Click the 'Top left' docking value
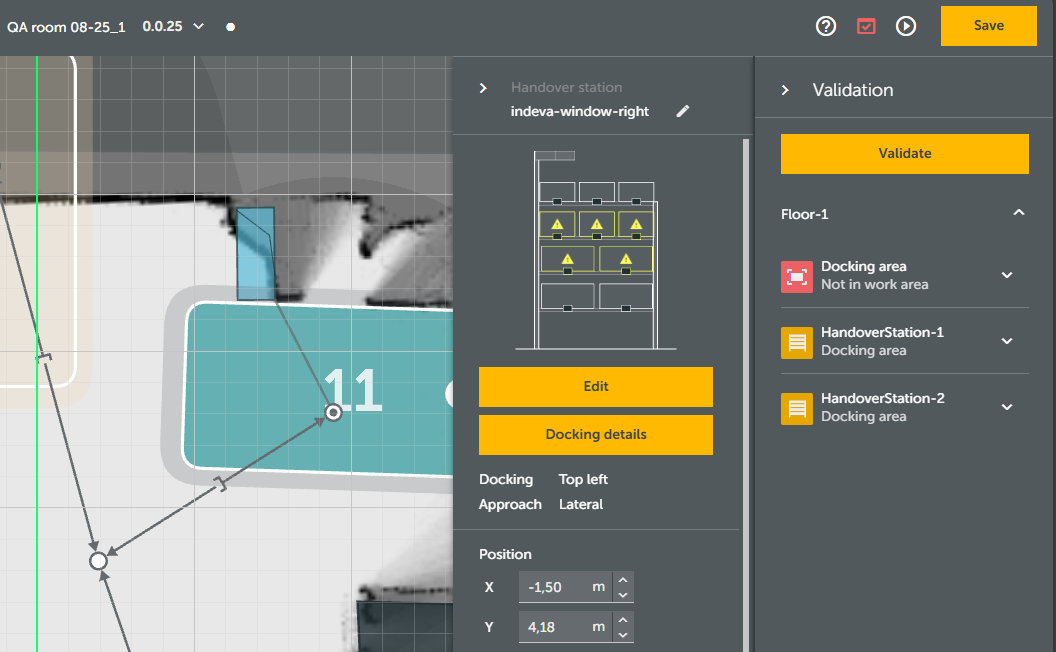 583,479
